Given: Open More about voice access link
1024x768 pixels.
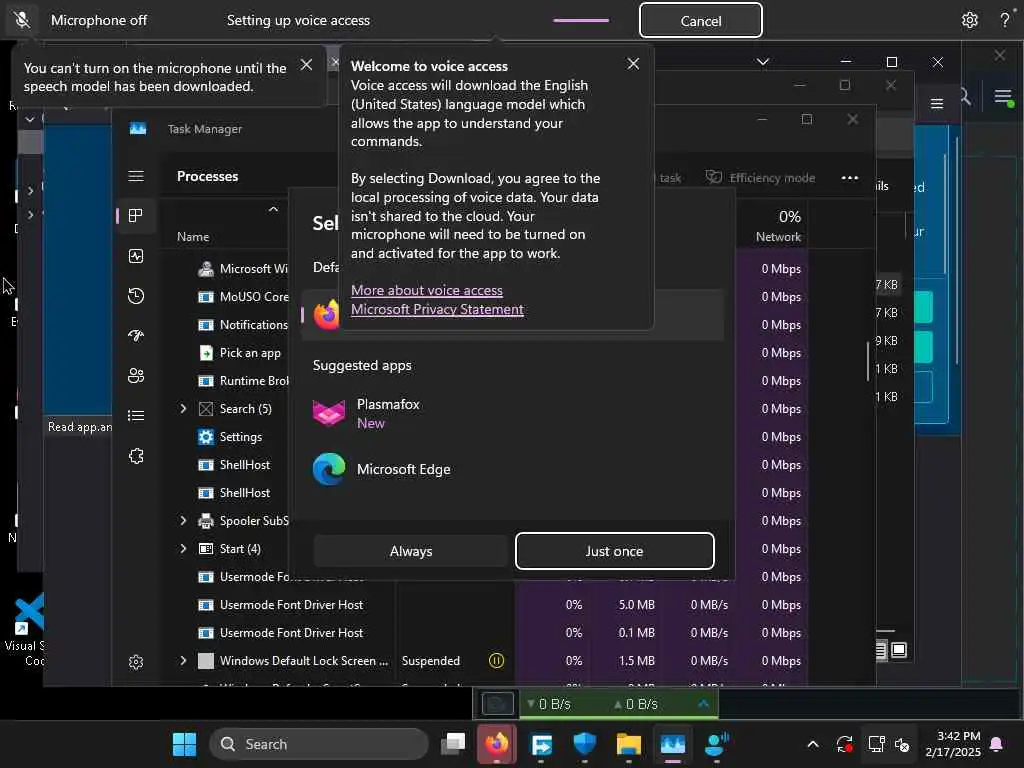Looking at the screenshot, I should pyautogui.click(x=426, y=290).
